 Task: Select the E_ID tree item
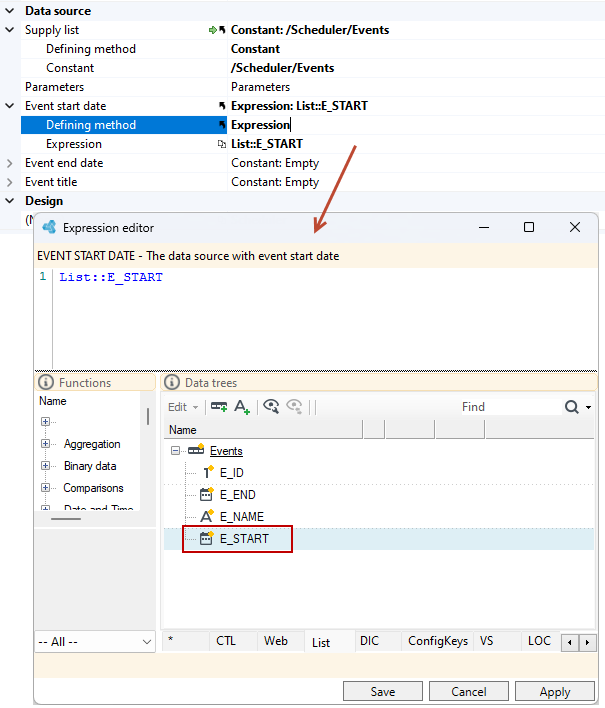click(x=232, y=473)
